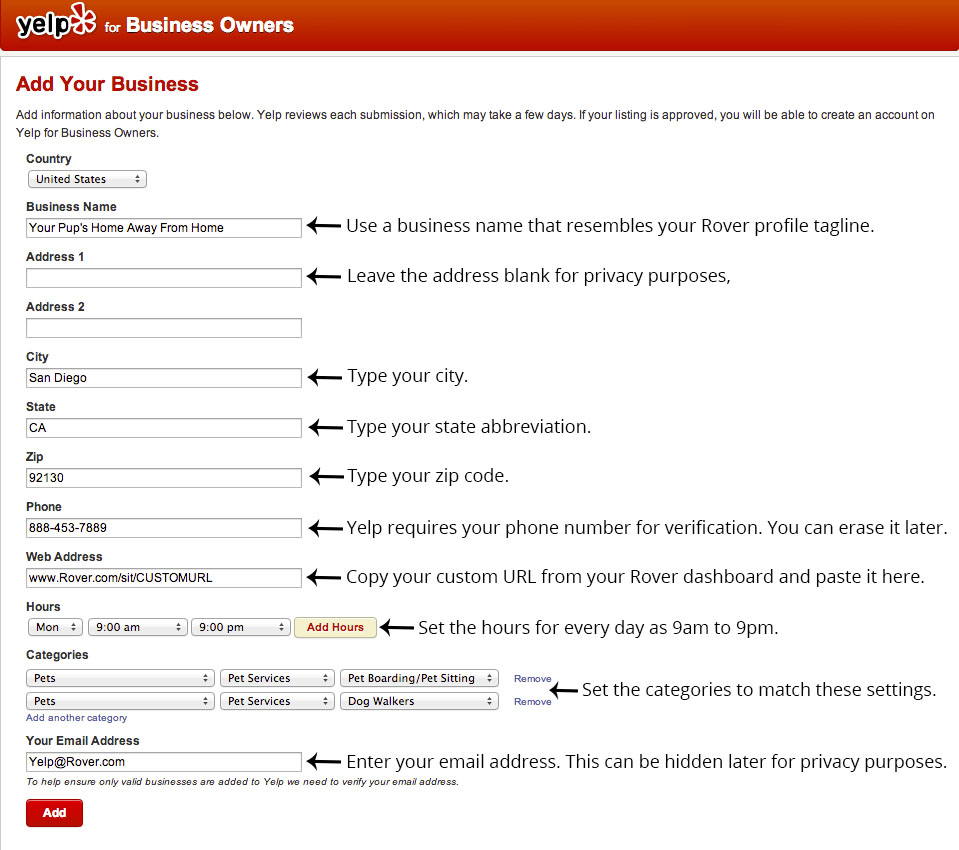Click the Web Address input field
This screenshot has height=850, width=959.
163,578
